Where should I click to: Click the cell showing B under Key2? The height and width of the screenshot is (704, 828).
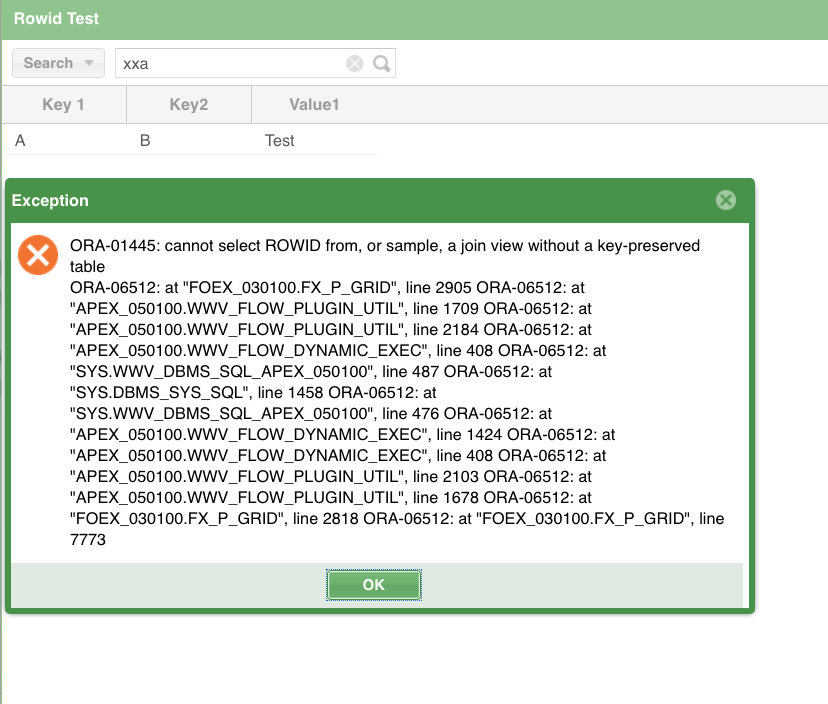click(x=144, y=140)
